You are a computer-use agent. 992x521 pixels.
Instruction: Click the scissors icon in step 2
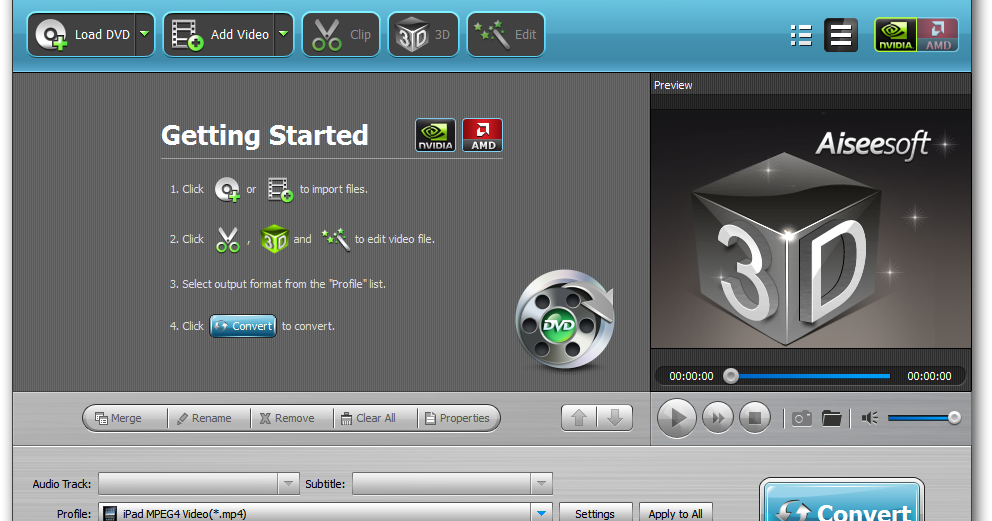coord(228,240)
